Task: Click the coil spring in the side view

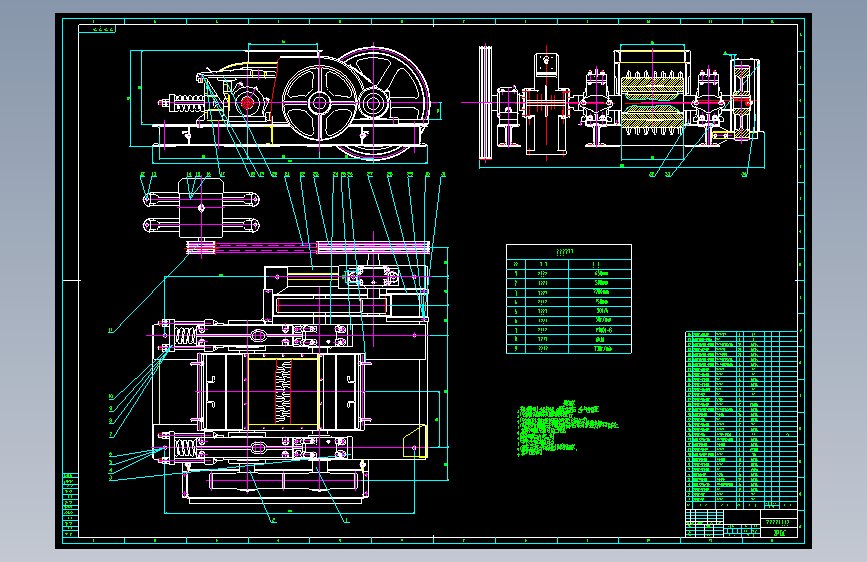Action: click(189, 103)
